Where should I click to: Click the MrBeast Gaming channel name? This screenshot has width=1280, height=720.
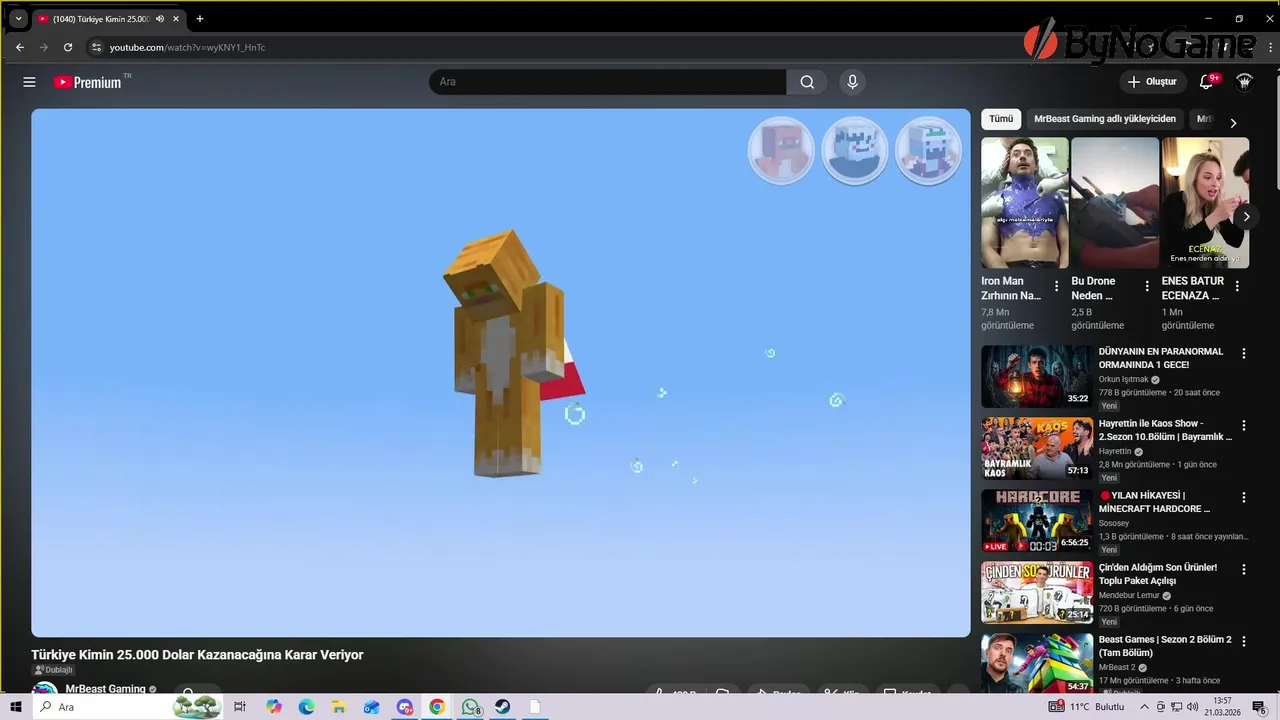click(x=105, y=689)
